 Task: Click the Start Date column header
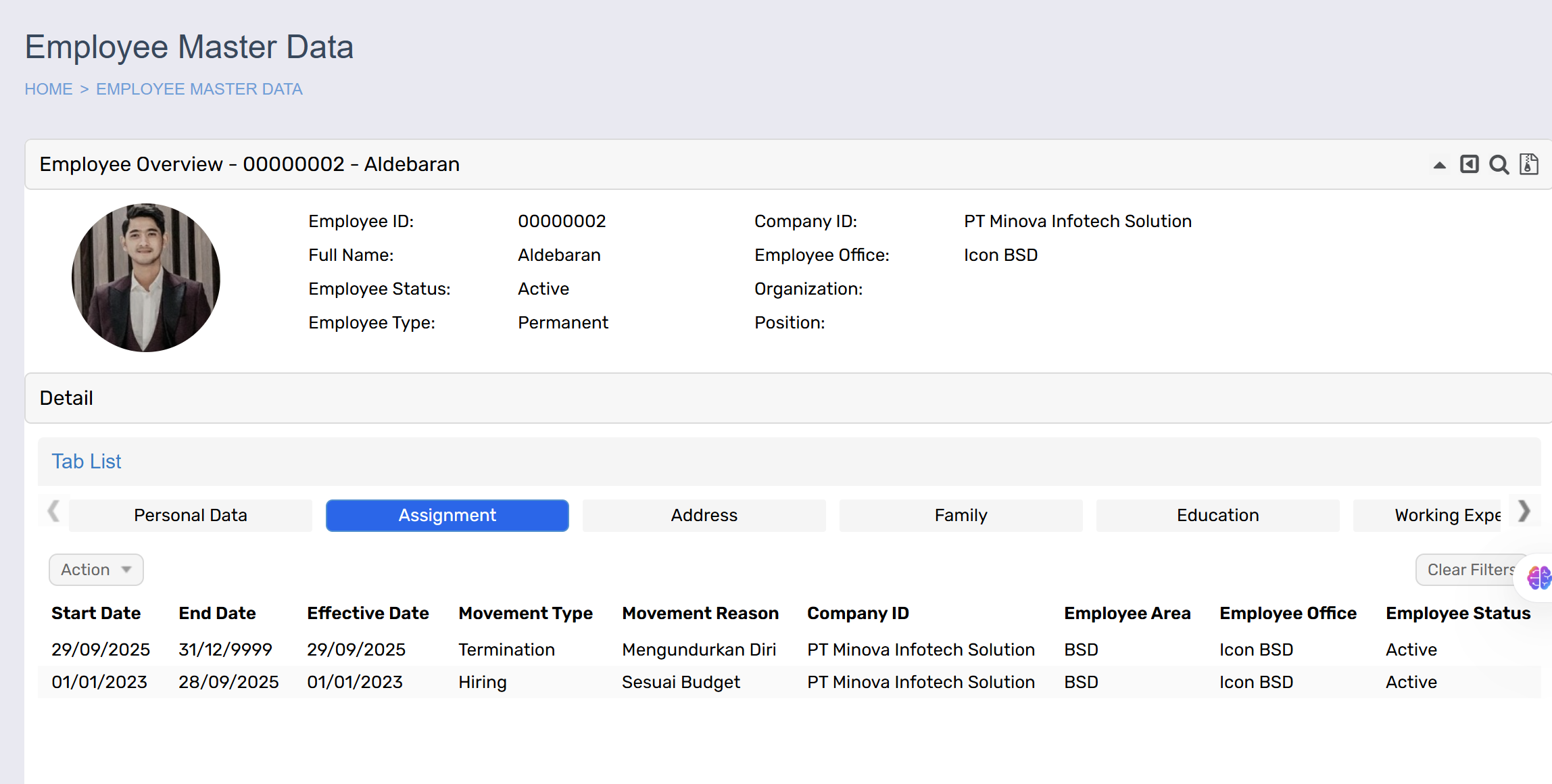(x=96, y=613)
